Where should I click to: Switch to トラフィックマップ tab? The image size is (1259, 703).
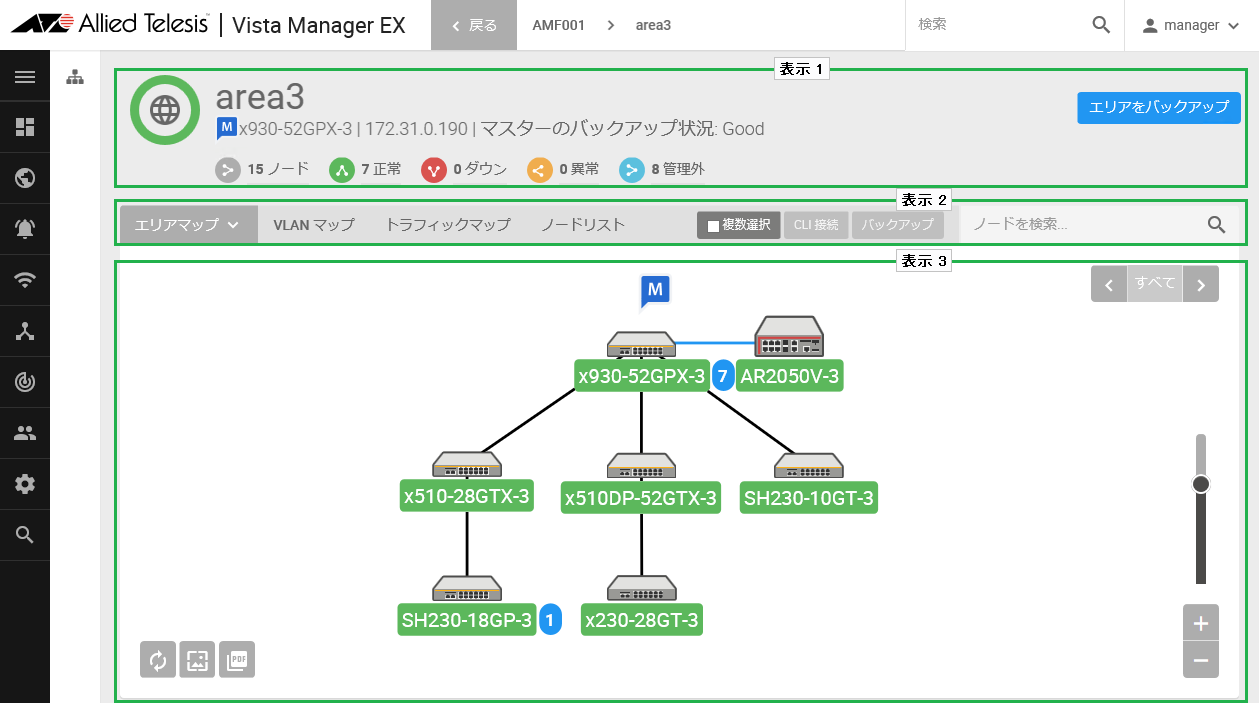pos(448,225)
